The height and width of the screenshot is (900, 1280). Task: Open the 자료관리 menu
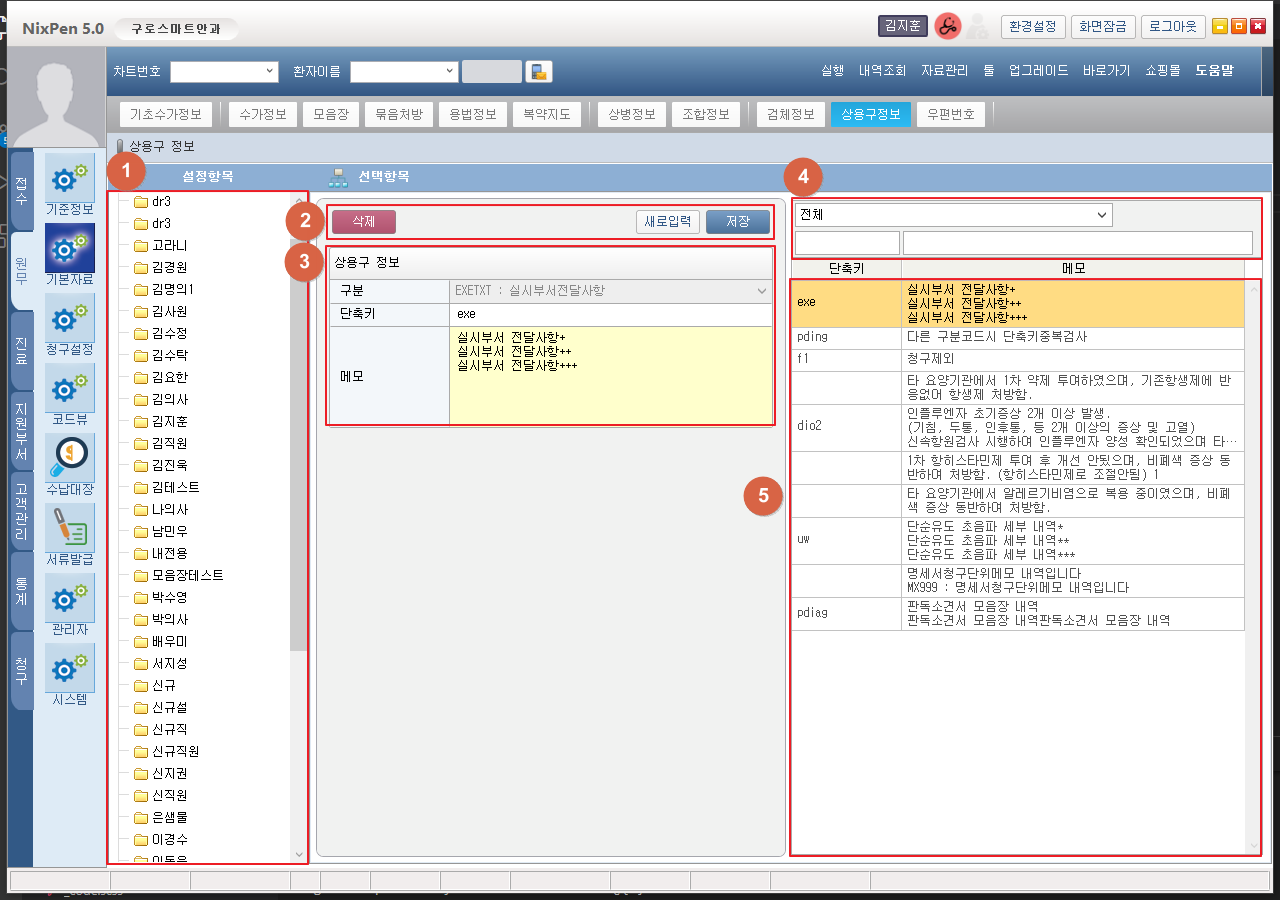[x=944, y=71]
